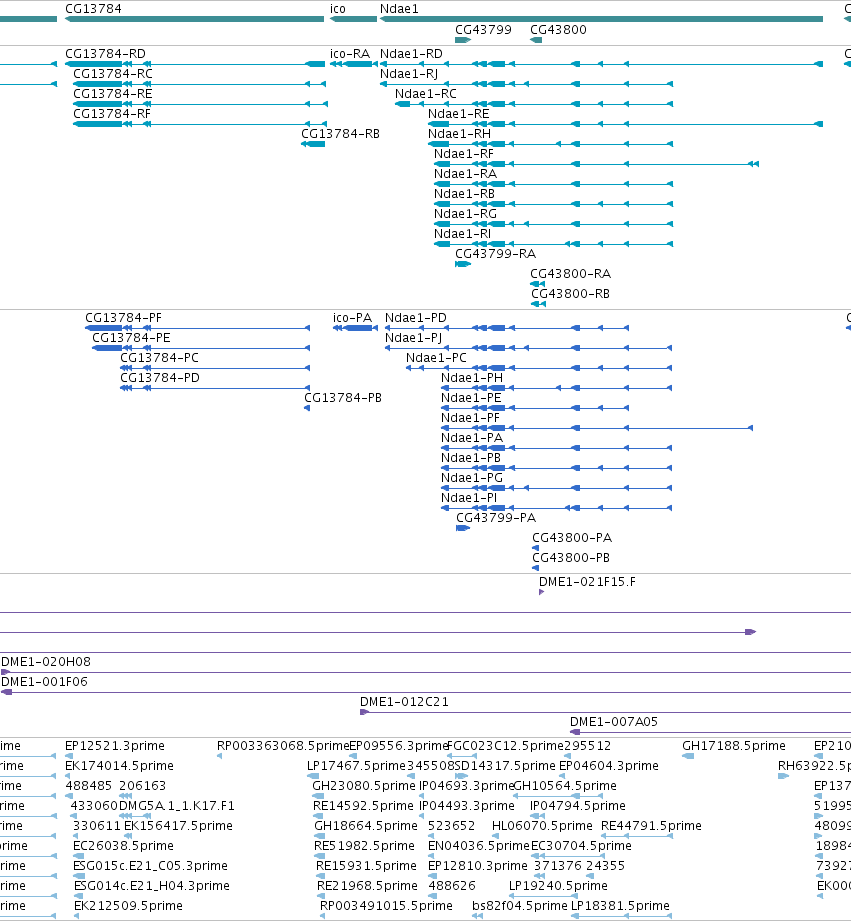Click the CG13784-PD protein label
851x921 pixels.
160,378
